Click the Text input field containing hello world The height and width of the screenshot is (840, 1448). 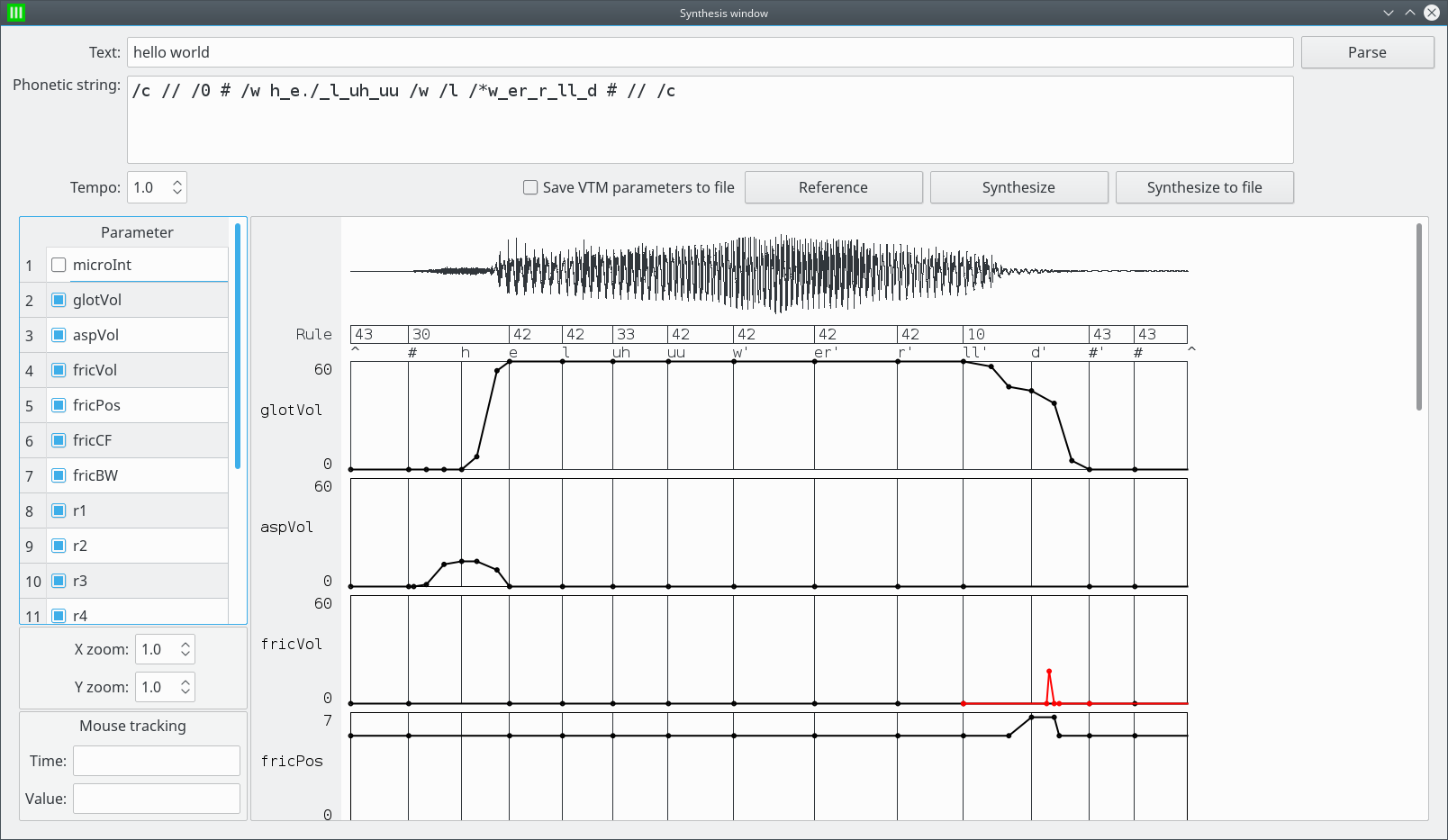coord(710,52)
